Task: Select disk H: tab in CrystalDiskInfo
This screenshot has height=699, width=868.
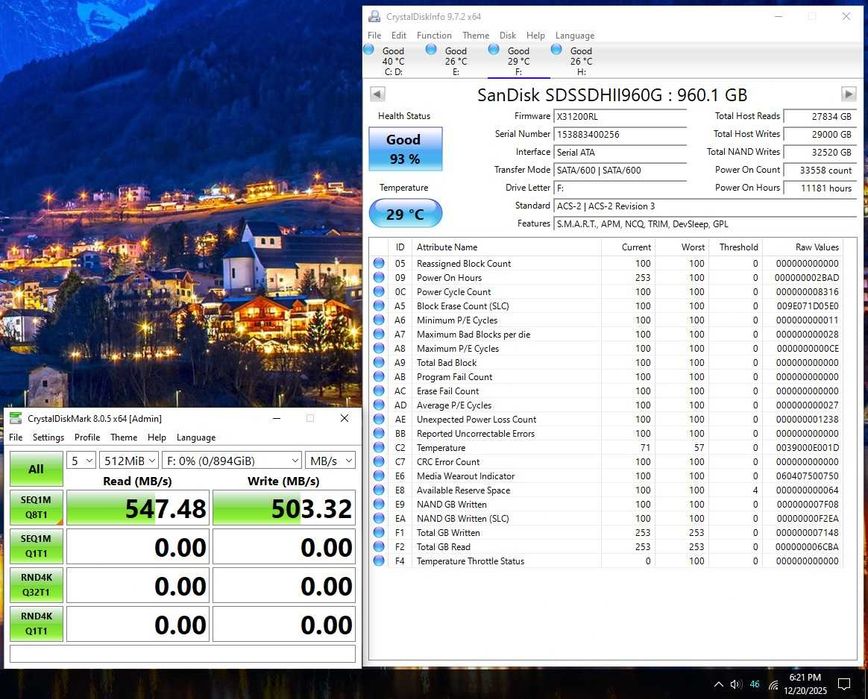Action: pyautogui.click(x=581, y=60)
